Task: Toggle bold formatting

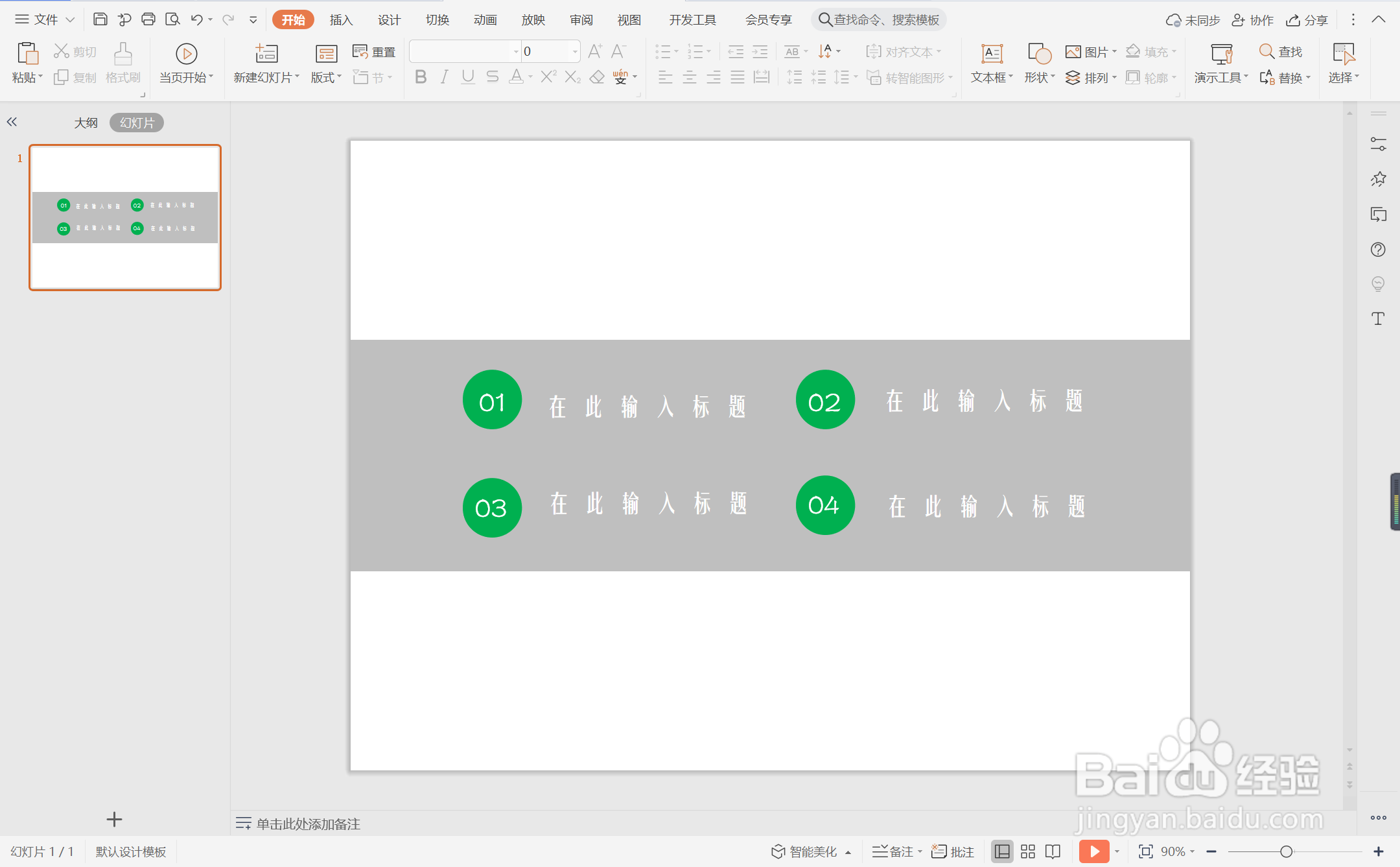Action: pyautogui.click(x=421, y=77)
